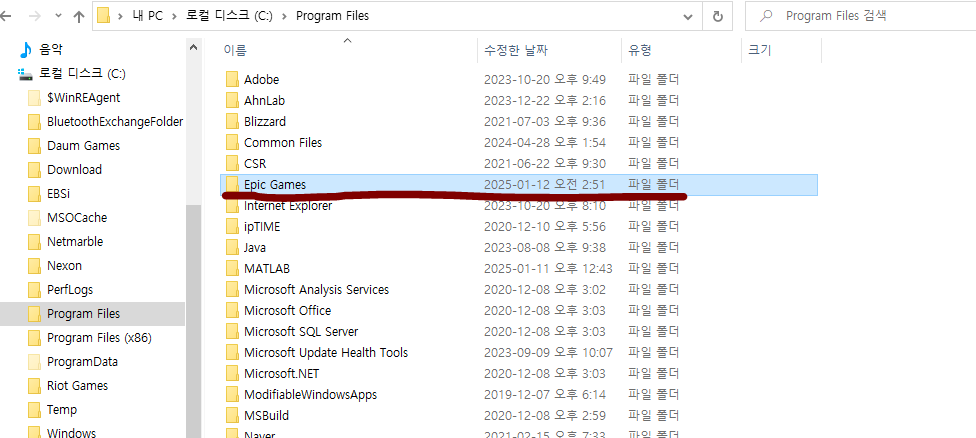Screen dimensions: 976x438
Task: Open Windows folder in the navigation tree
Action: [71, 432]
